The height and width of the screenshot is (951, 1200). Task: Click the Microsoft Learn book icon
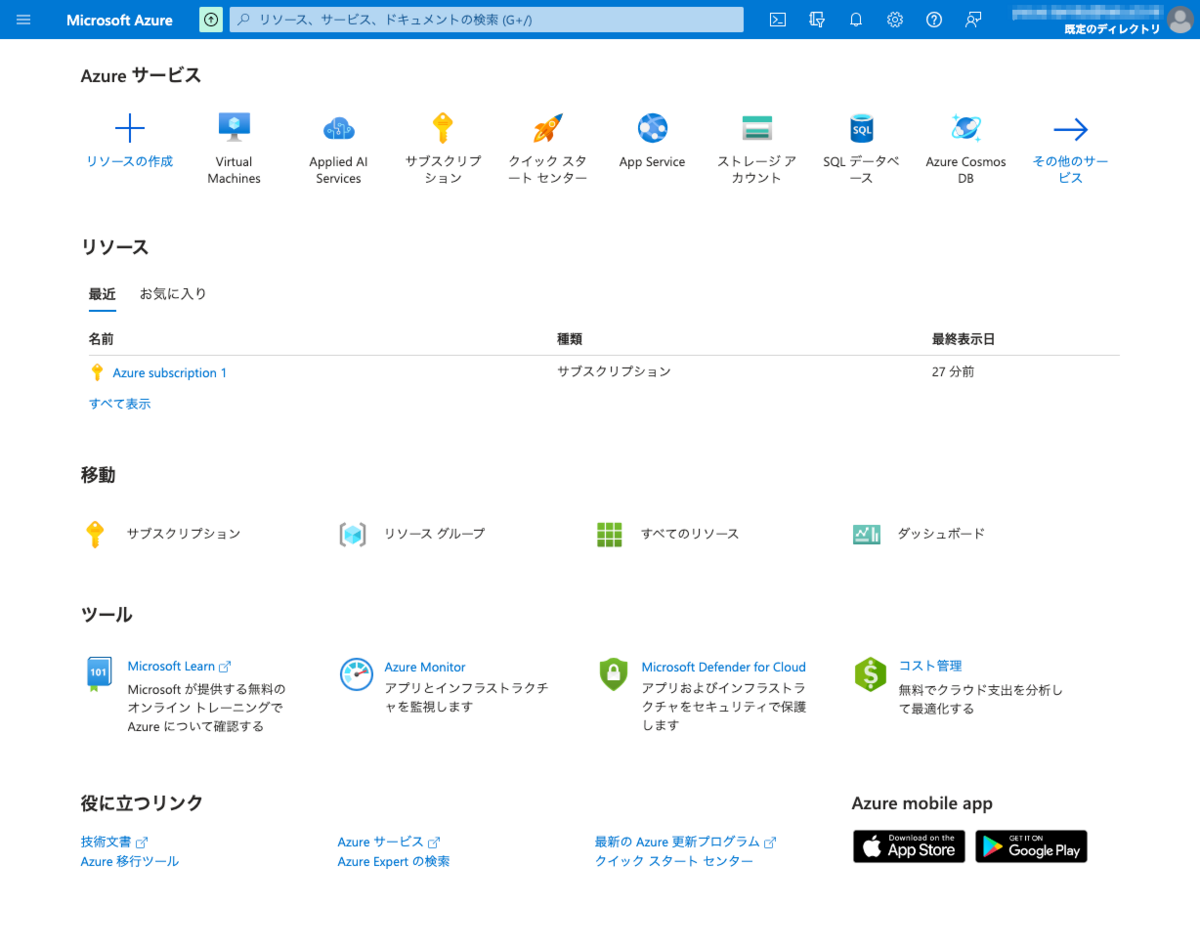pos(98,674)
